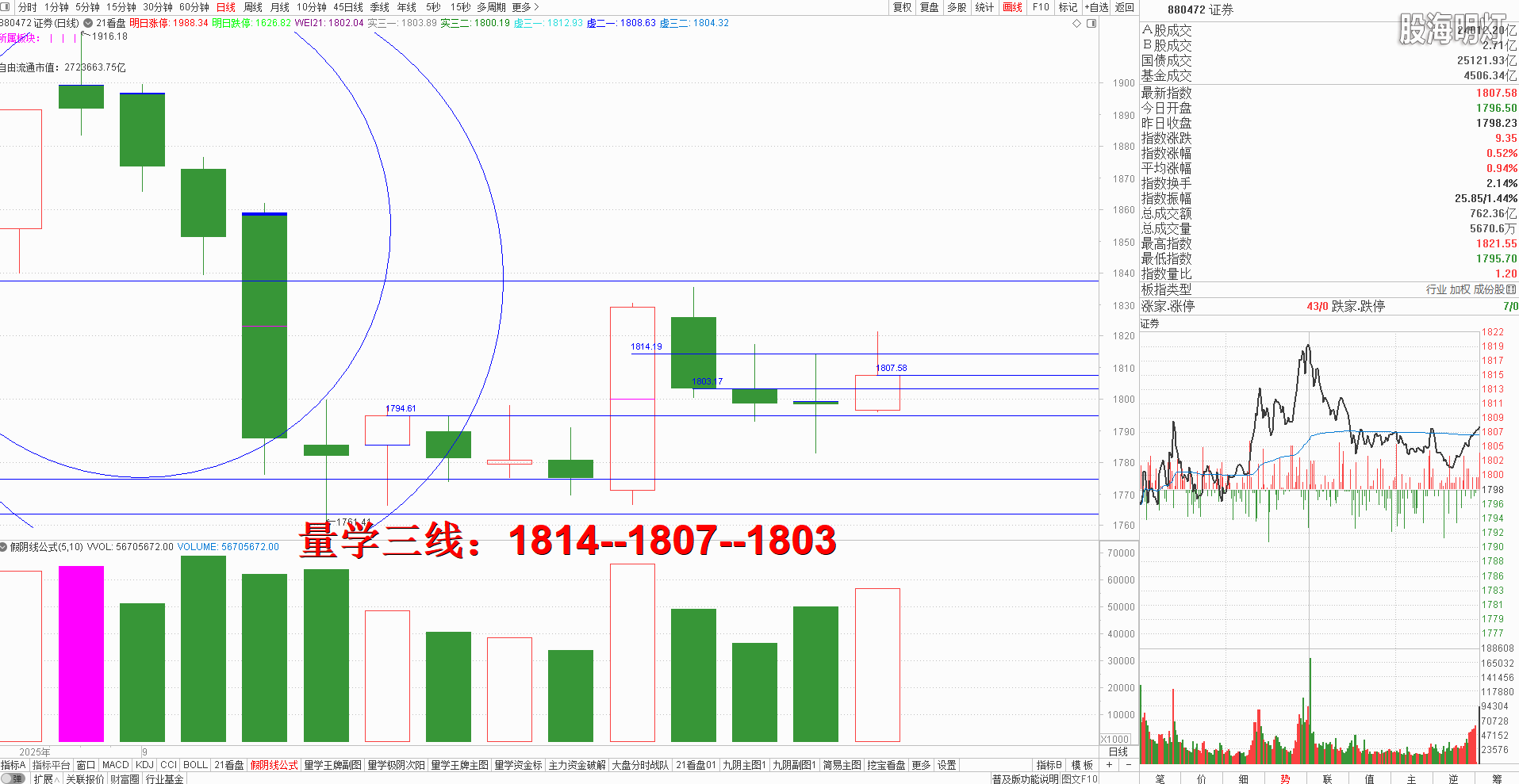This screenshot has height=784, width=1519.
Task: Open 统计 statistics
Action: point(984,7)
